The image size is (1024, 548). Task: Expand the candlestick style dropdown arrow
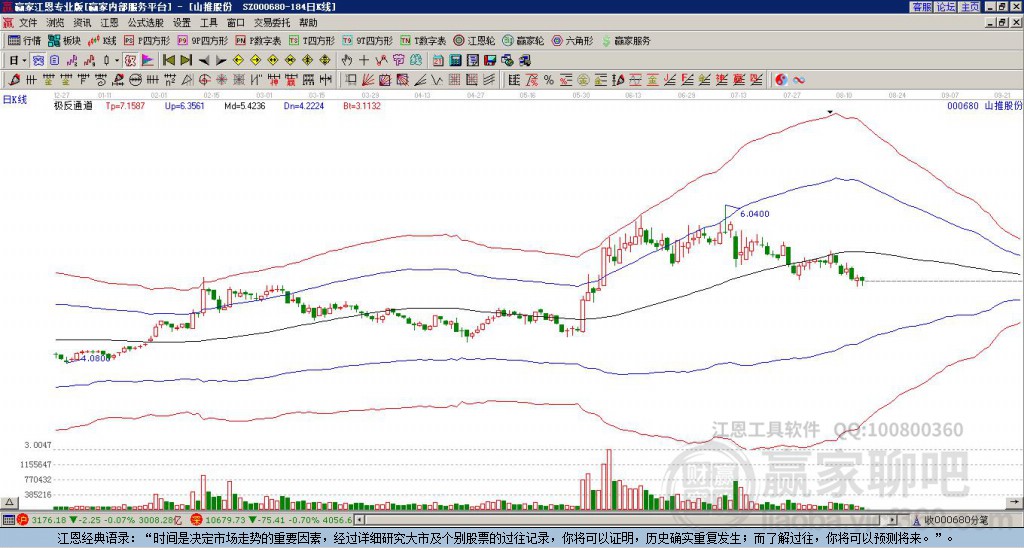tap(117, 61)
